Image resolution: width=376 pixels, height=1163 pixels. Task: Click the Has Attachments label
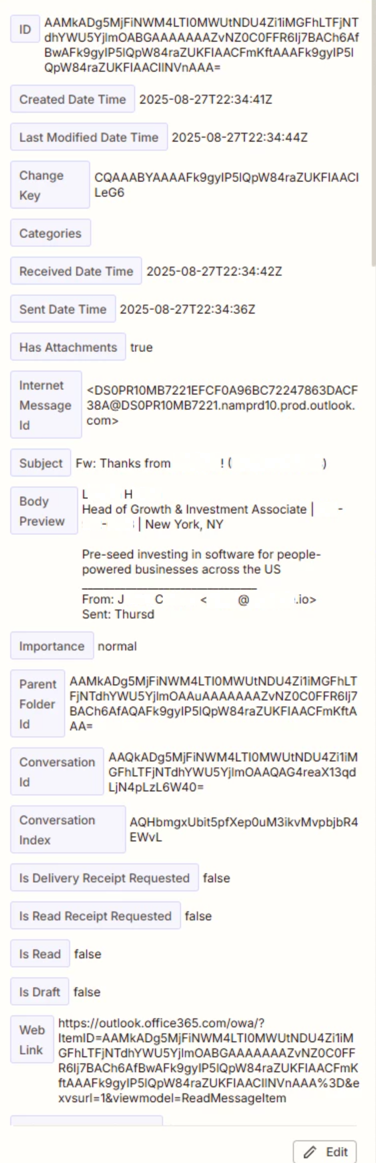pyautogui.click(x=68, y=347)
